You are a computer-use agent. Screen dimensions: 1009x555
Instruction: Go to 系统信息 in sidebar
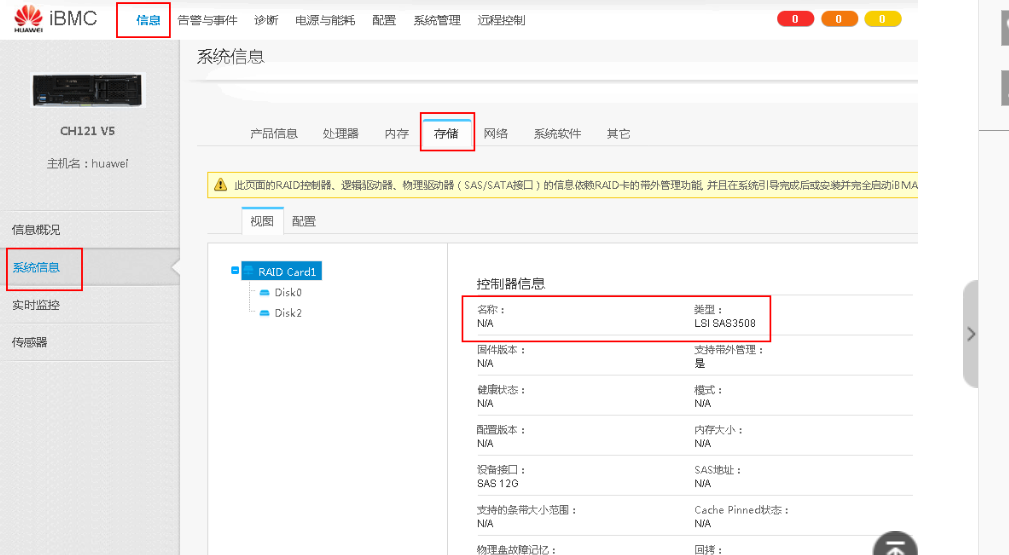tap(36, 267)
